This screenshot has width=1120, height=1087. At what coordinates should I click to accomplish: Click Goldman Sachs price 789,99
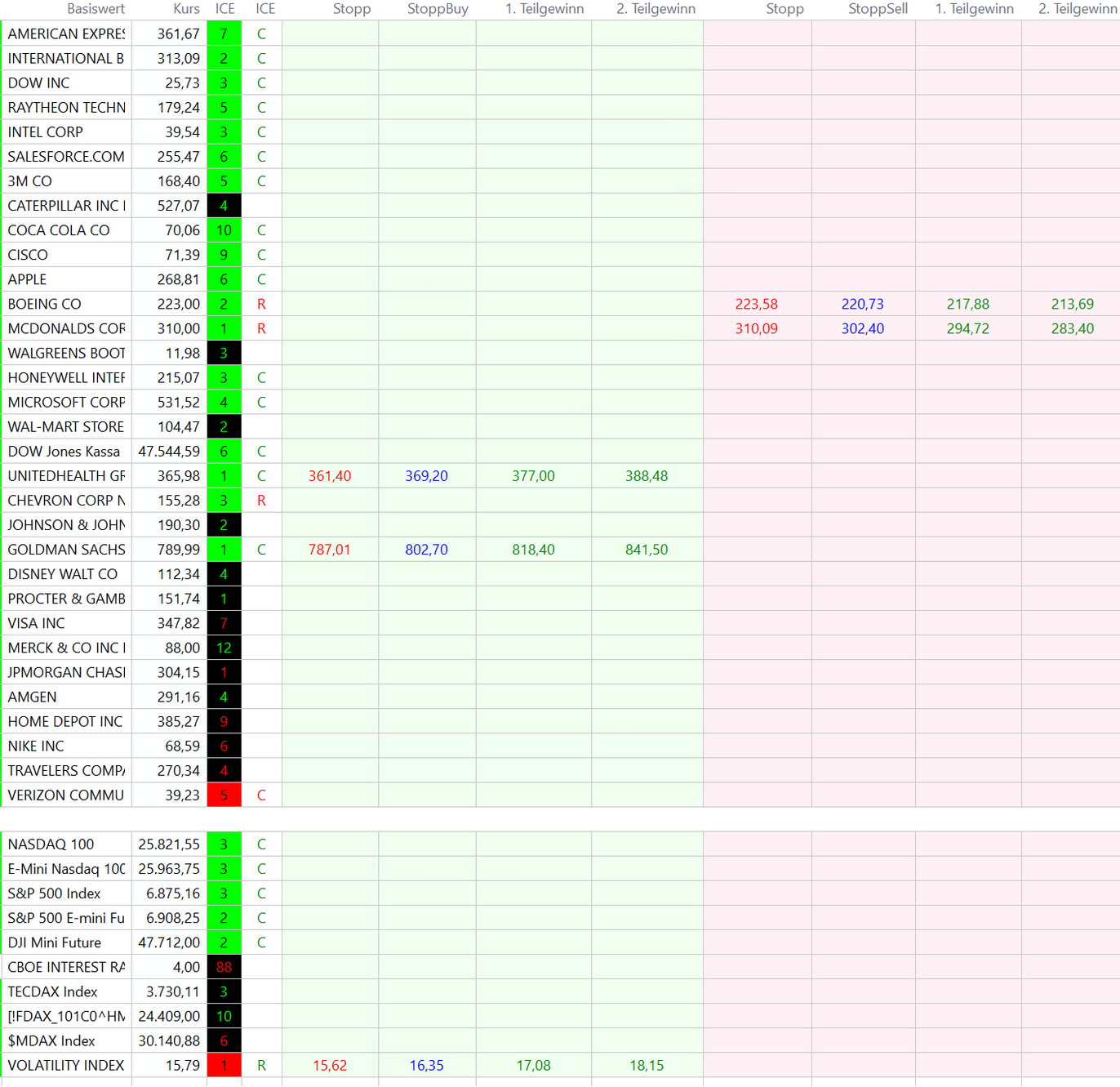point(178,550)
